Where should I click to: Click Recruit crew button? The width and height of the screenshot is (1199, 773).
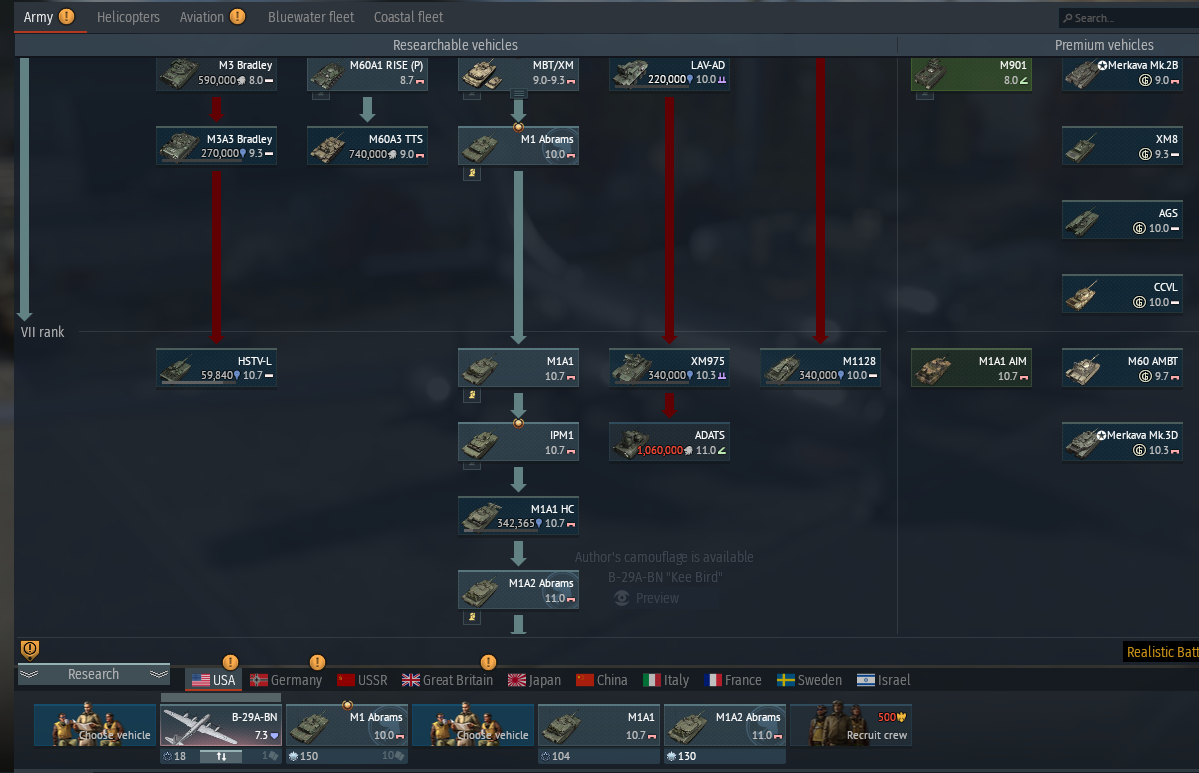(850, 726)
